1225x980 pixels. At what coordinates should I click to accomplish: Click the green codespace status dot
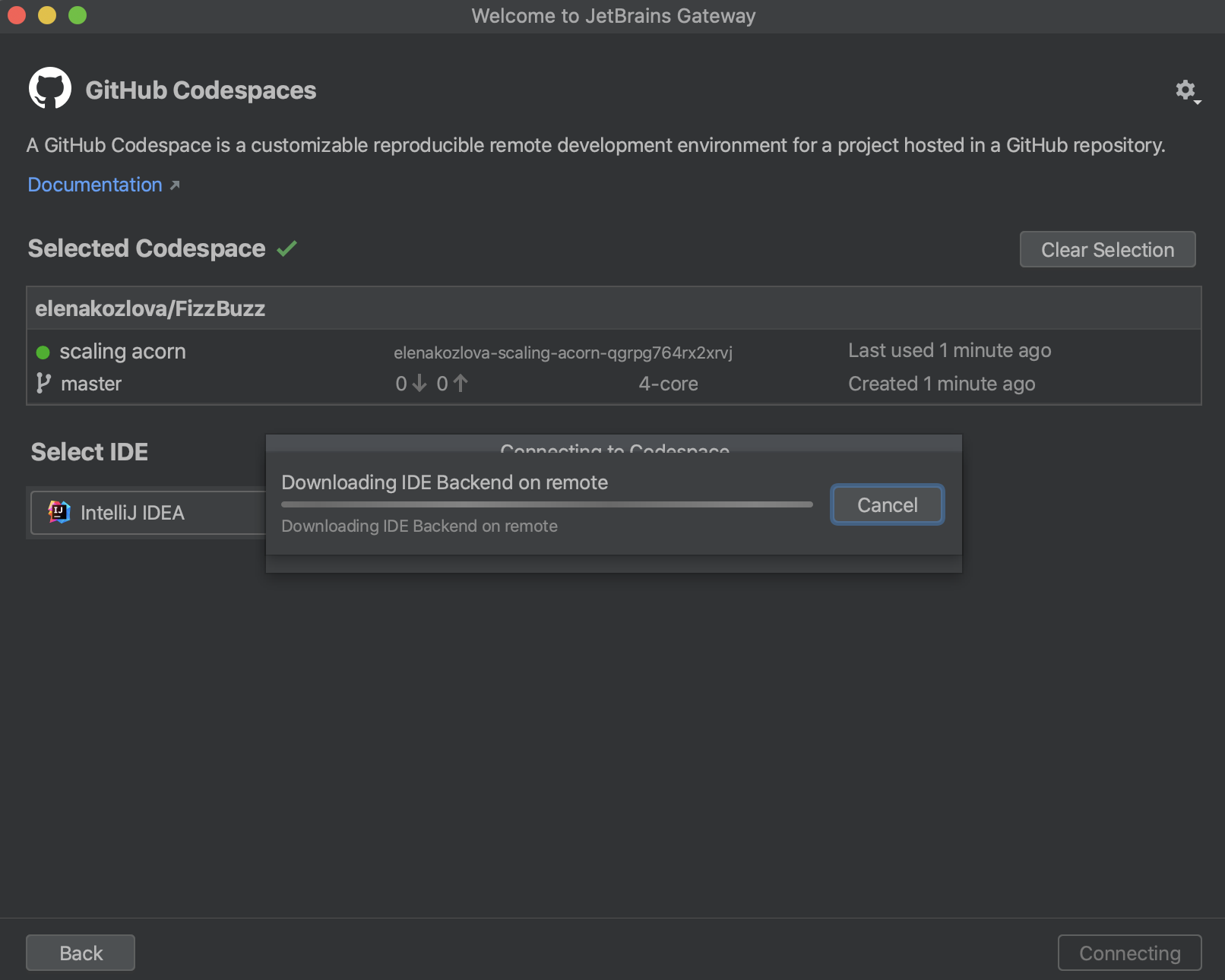point(43,352)
